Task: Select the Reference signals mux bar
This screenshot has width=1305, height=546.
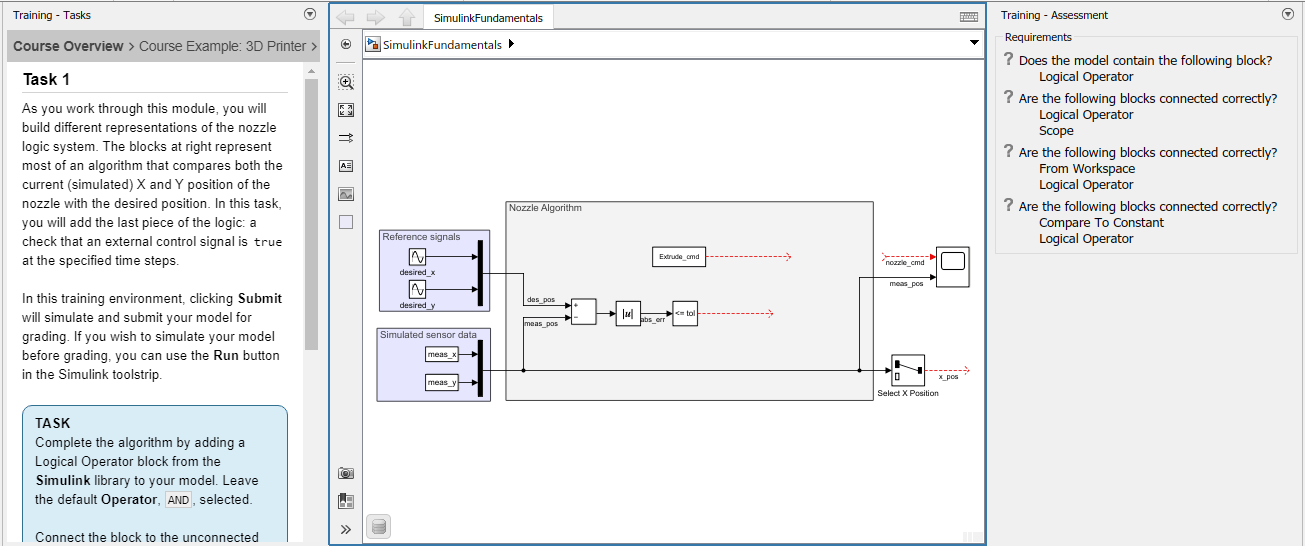Action: pyautogui.click(x=482, y=274)
